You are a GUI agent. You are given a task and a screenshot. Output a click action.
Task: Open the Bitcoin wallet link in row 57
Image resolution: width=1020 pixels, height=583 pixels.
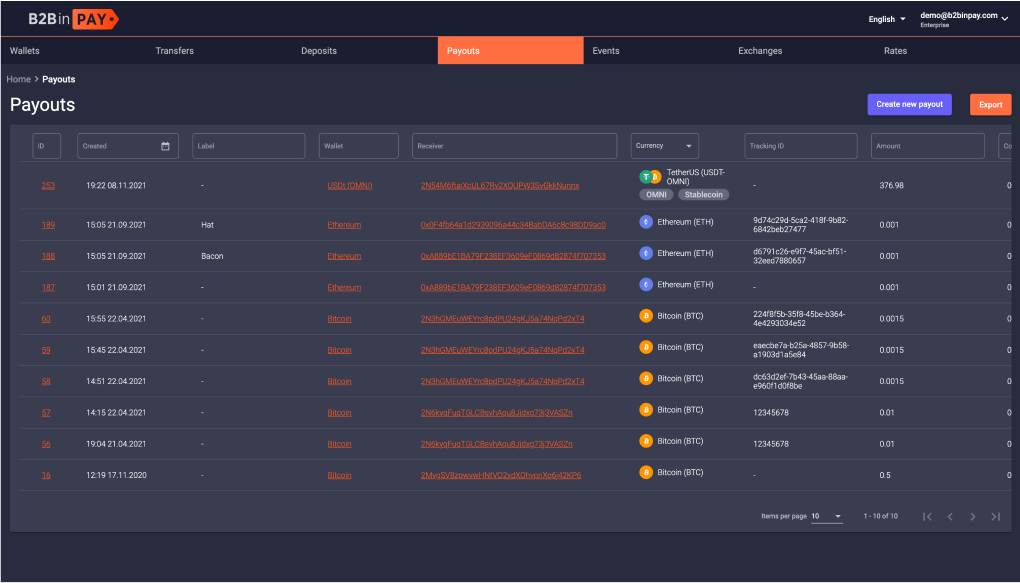click(339, 413)
